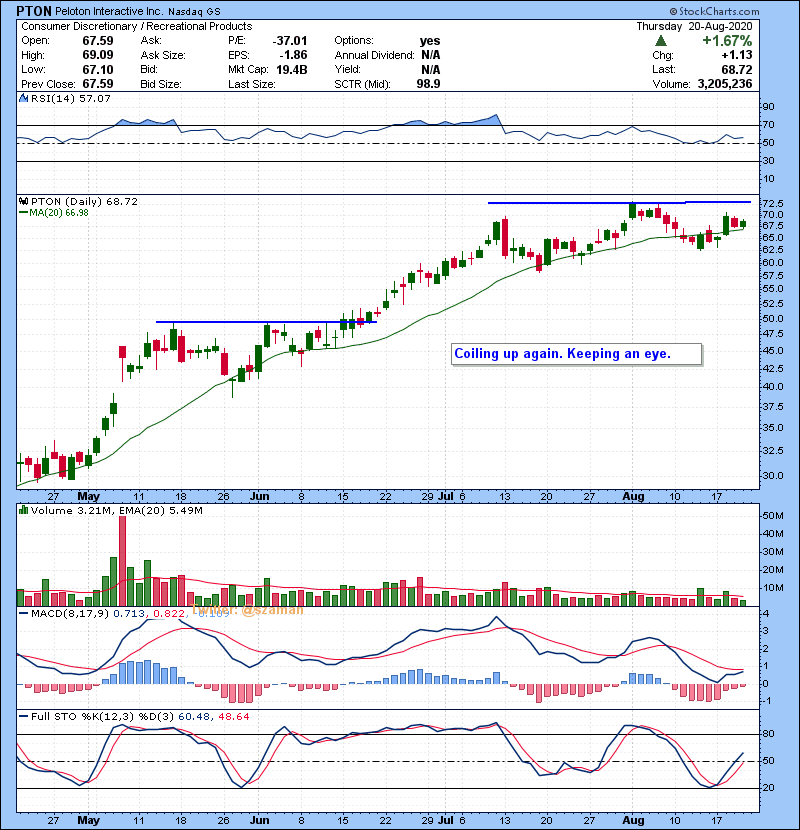Screen dimensions: 800x830
Task: Click the Low value 67.10
Action: [98, 69]
